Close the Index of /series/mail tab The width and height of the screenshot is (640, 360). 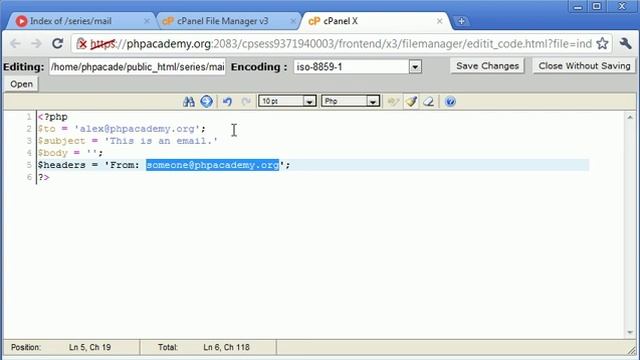147,21
